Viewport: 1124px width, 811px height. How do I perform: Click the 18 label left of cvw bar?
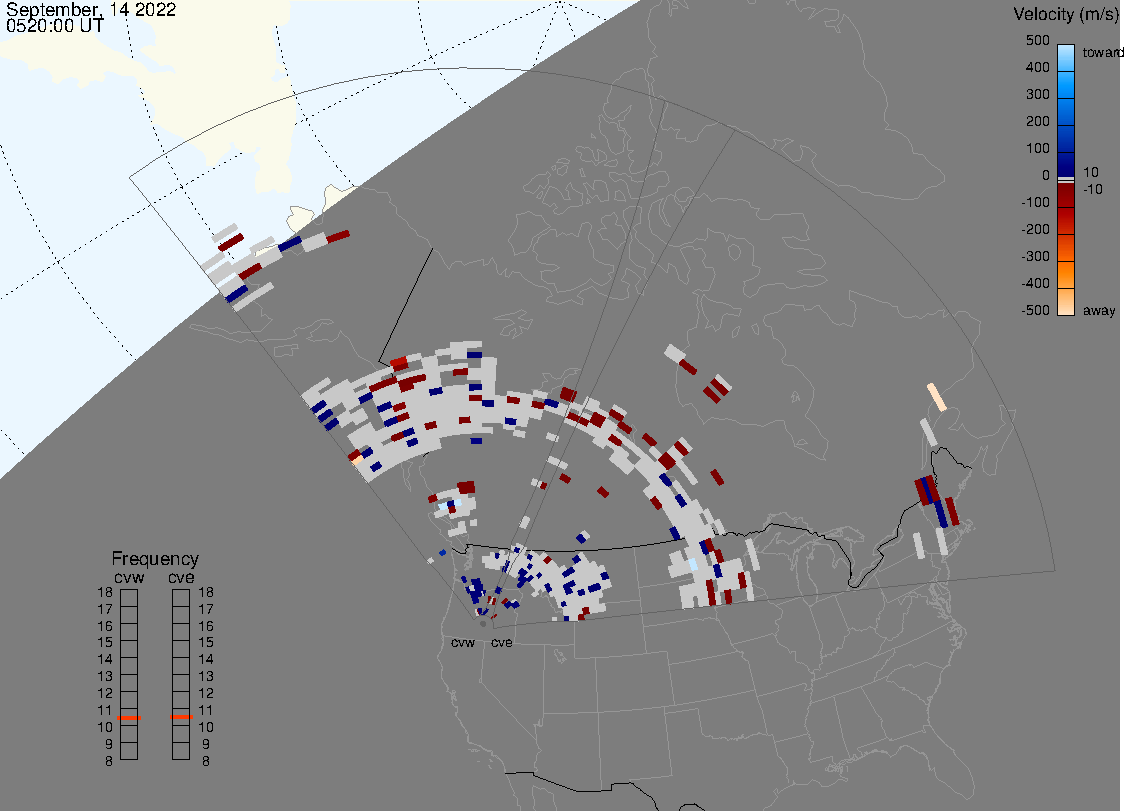(x=105, y=592)
